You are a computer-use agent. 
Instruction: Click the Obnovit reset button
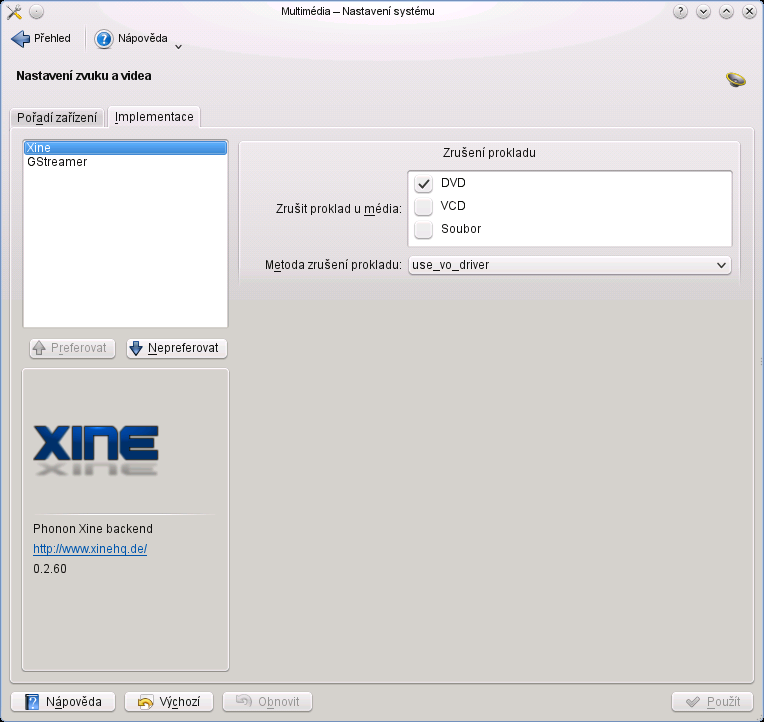(x=267, y=702)
